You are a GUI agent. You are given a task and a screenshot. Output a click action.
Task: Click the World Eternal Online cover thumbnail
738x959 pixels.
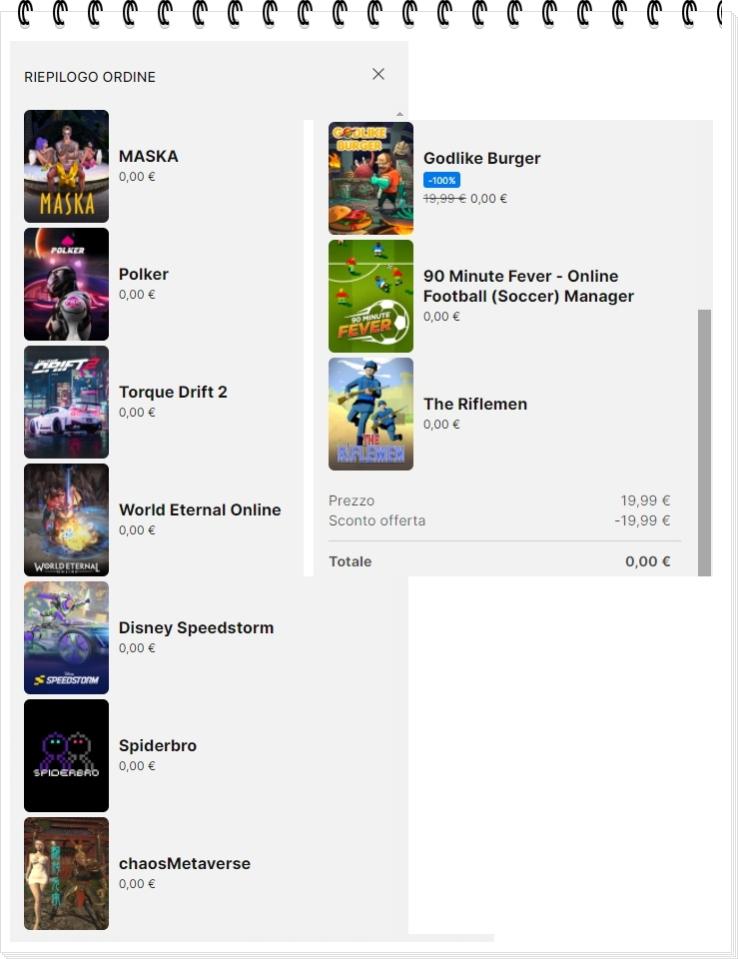tap(67, 520)
